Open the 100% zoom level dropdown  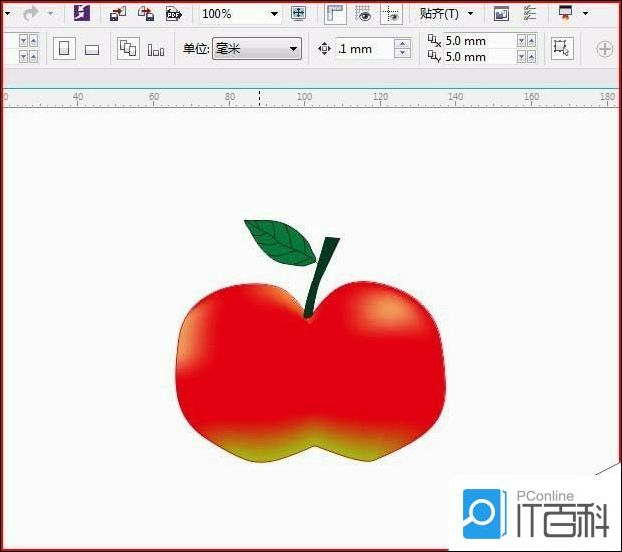coord(274,14)
